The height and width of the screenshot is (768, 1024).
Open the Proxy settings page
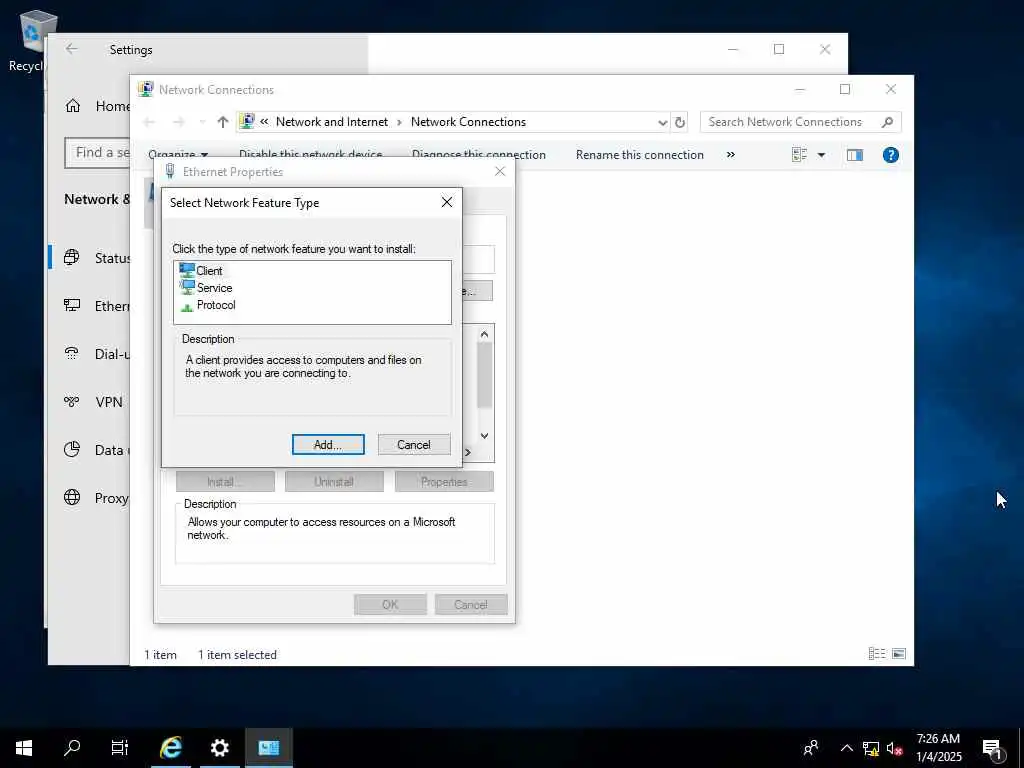tap(90, 498)
